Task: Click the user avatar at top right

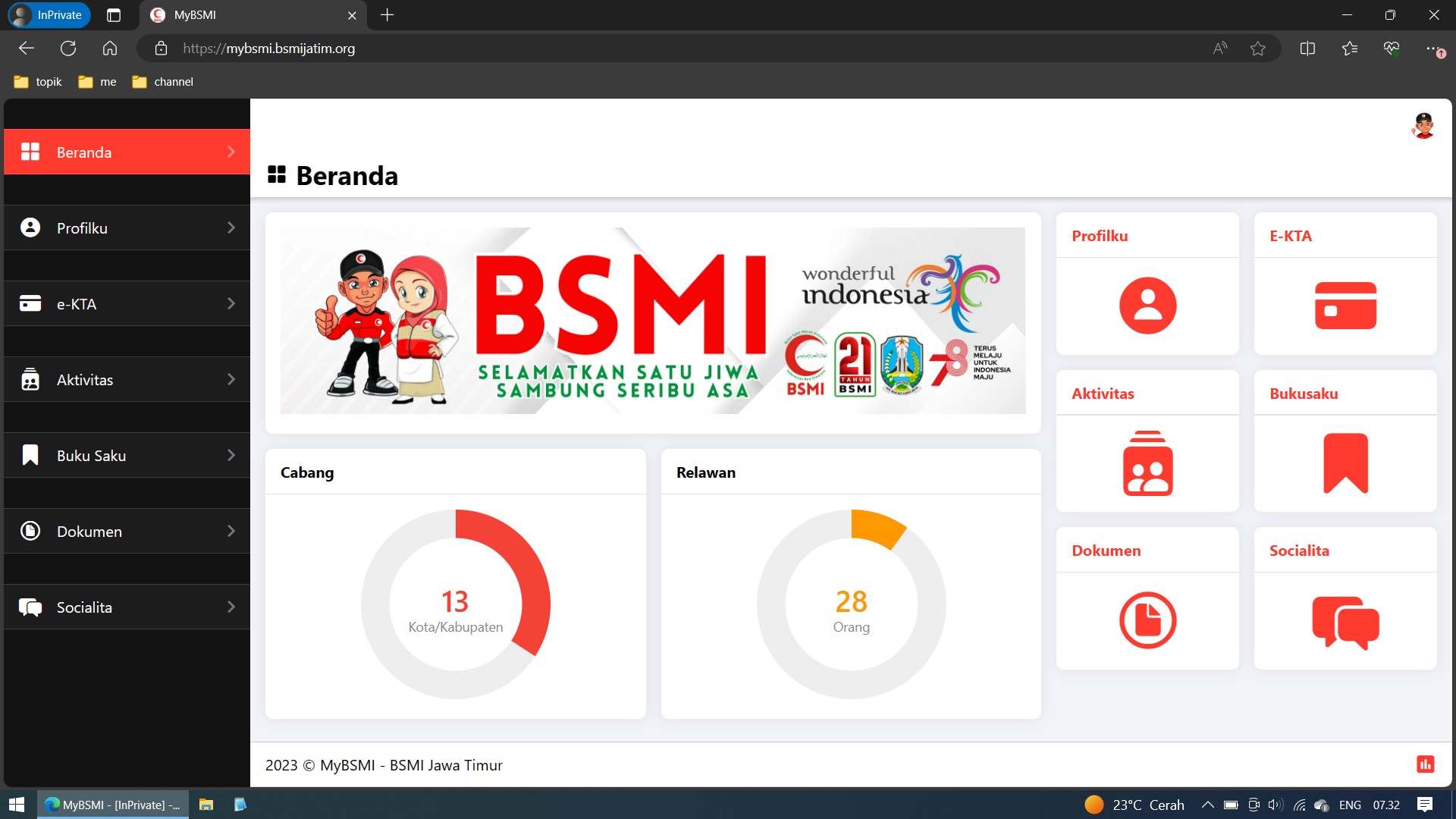Action: click(x=1423, y=126)
